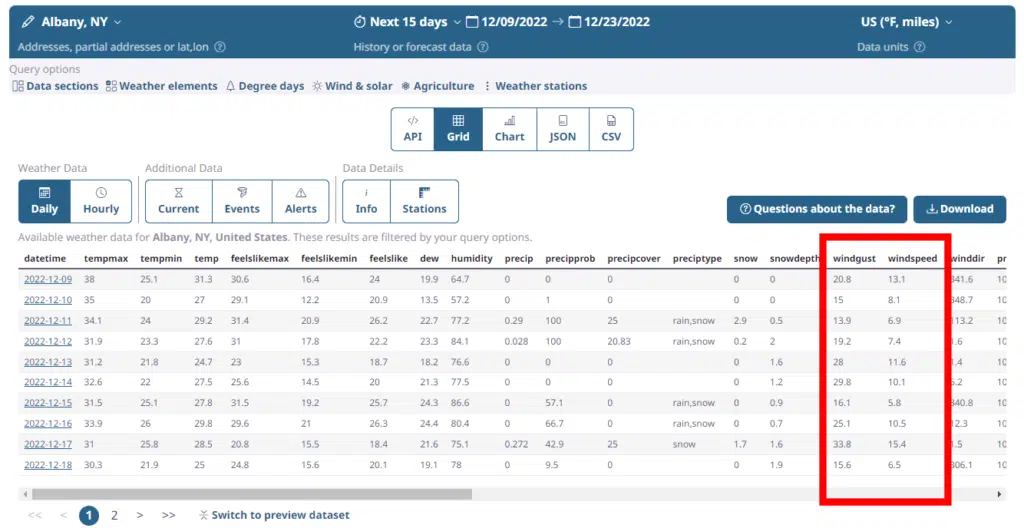Open the Next 15 days period dropdown
This screenshot has width=1024, height=528.
tap(457, 22)
